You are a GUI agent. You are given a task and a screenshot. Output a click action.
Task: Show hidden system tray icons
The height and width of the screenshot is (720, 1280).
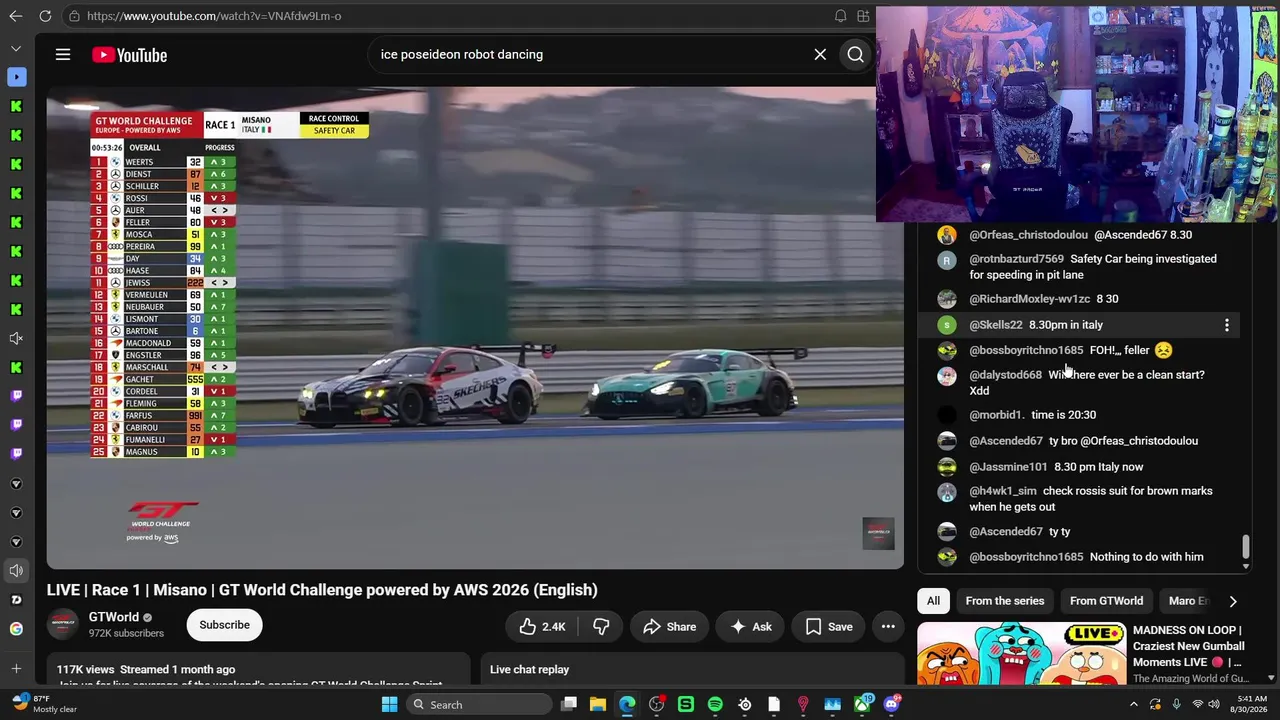coord(1133,705)
